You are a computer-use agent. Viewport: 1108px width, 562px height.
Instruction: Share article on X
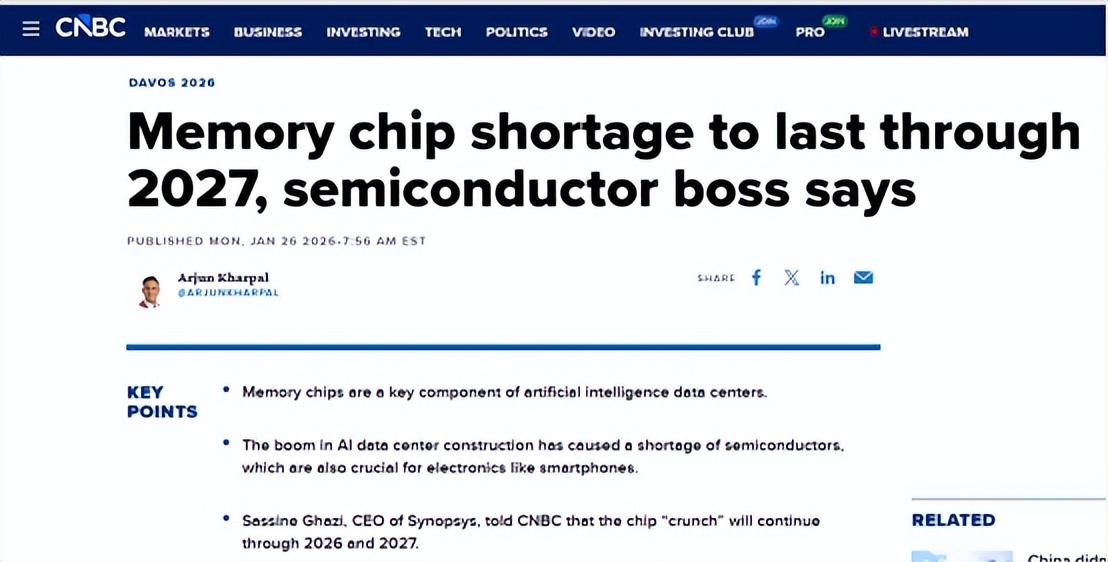(792, 278)
